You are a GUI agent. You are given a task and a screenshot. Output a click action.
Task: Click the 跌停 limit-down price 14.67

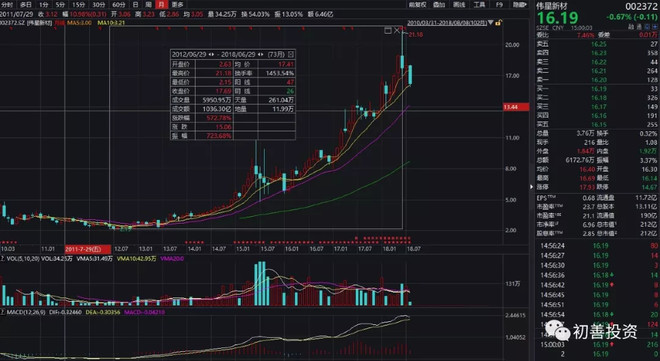pos(649,187)
